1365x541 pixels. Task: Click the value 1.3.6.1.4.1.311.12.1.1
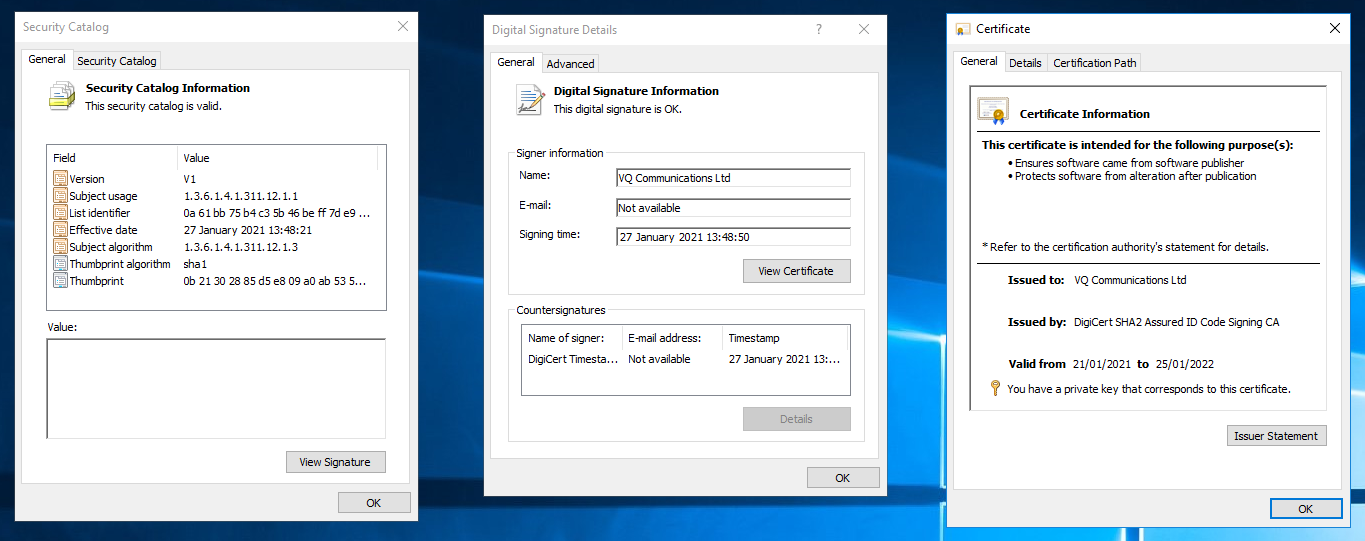tap(241, 196)
